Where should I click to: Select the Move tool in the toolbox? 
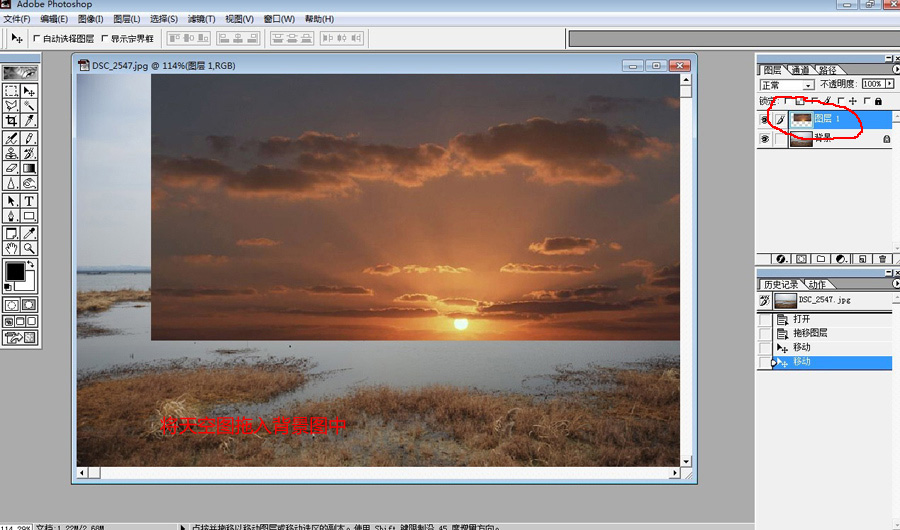coord(29,91)
